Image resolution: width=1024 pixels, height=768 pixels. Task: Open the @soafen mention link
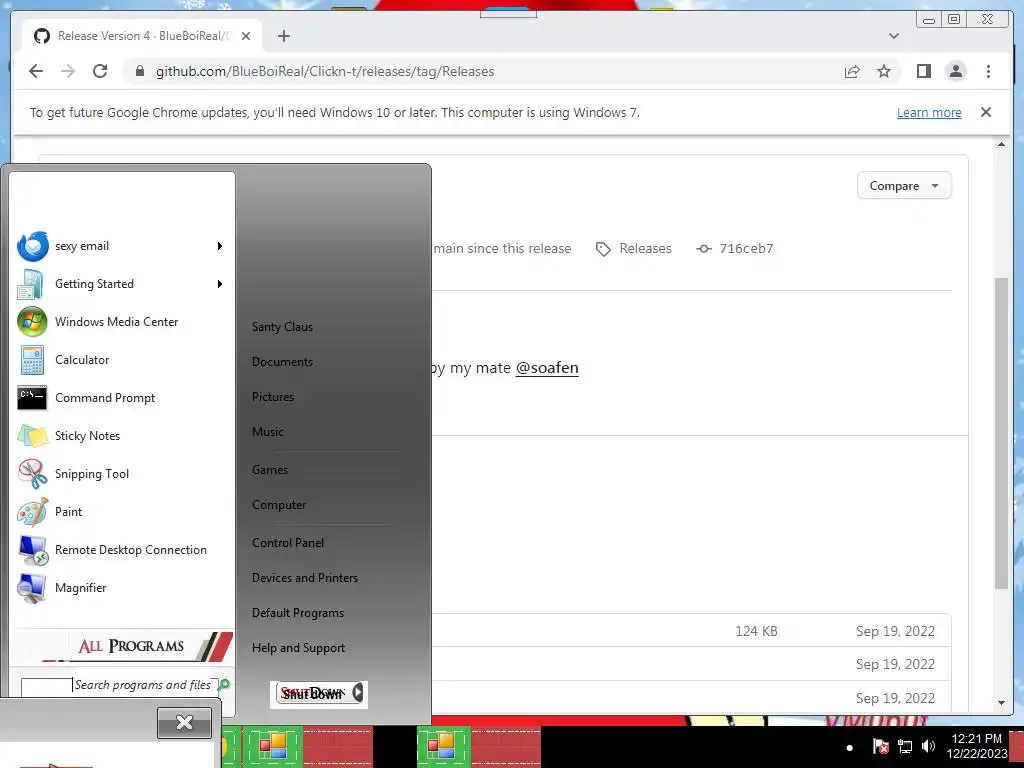[x=547, y=368]
